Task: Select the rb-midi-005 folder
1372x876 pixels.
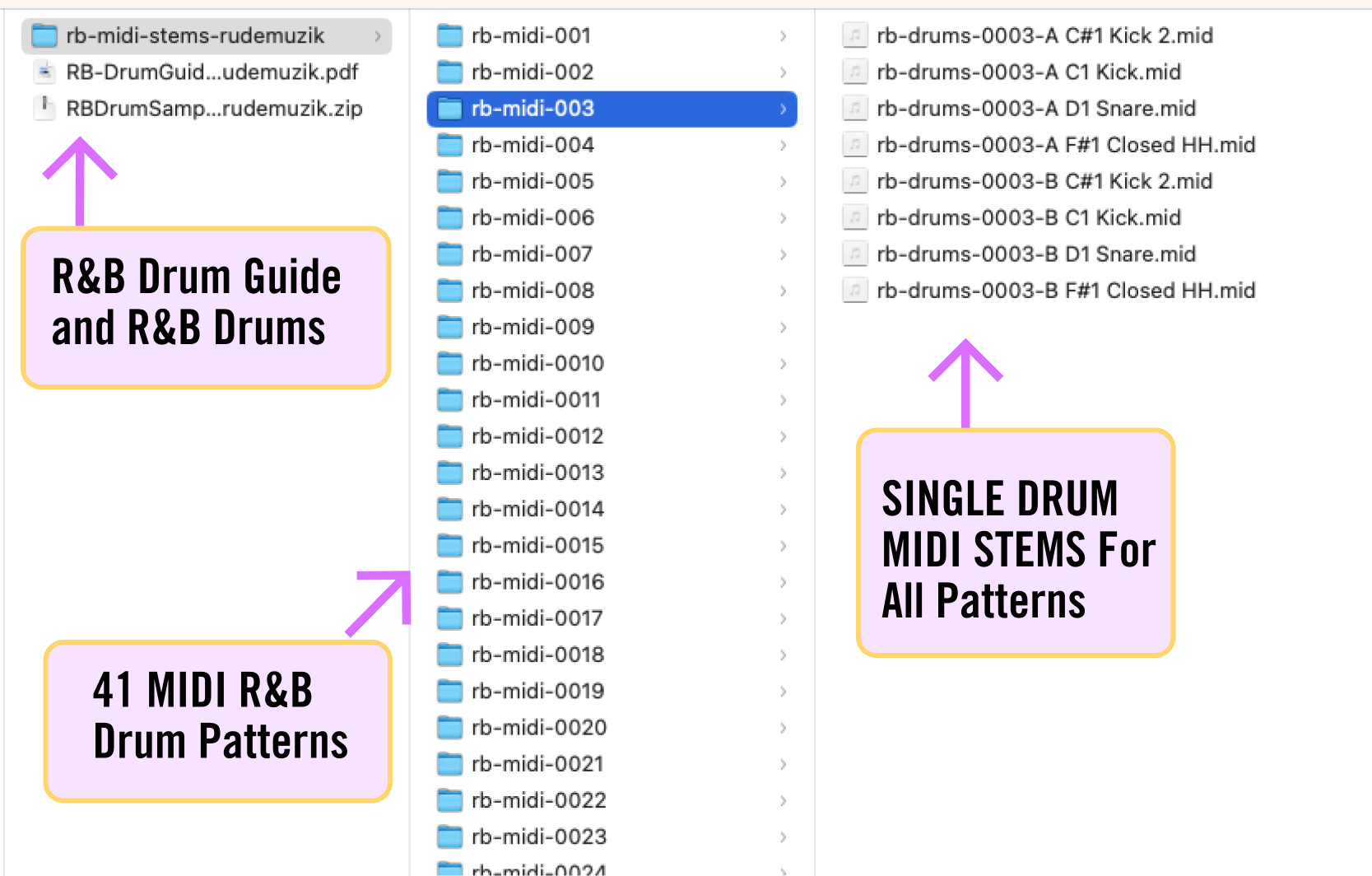Action: [x=531, y=181]
